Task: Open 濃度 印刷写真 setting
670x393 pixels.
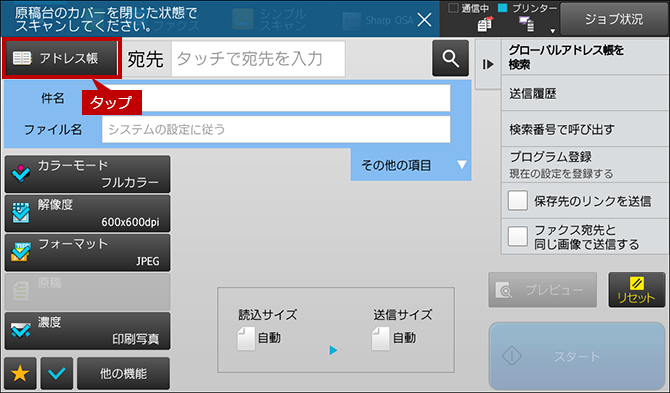Action: 88,331
